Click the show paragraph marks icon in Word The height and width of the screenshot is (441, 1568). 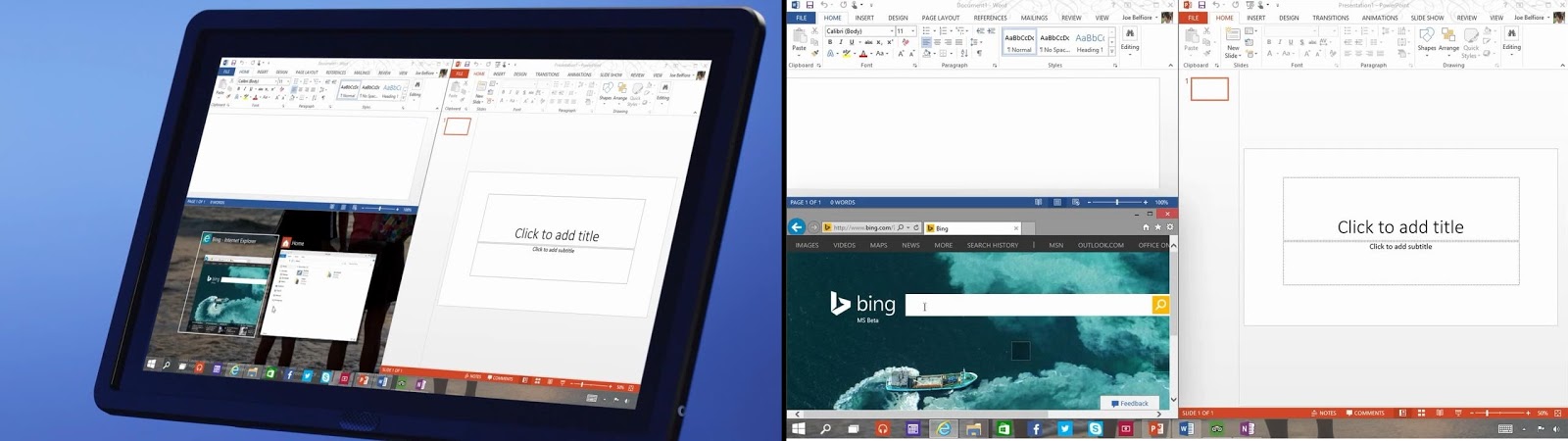point(979,54)
